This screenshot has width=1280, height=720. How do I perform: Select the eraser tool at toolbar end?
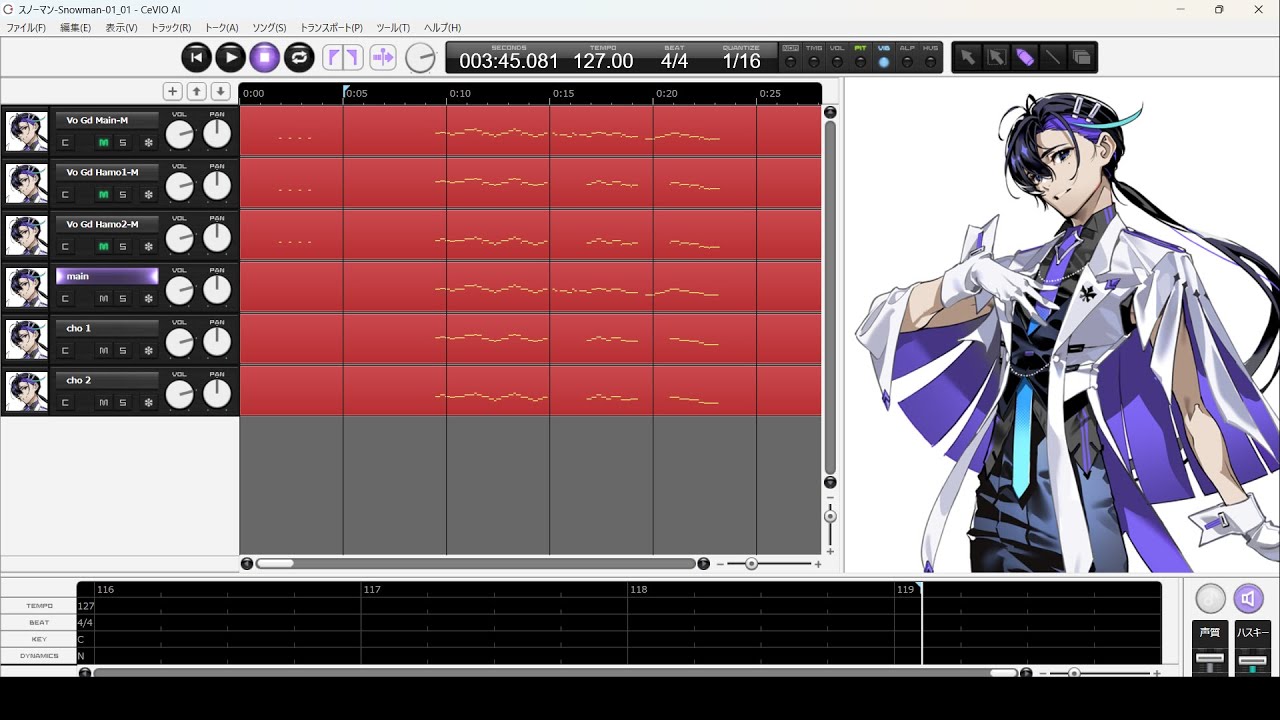click(x=1081, y=57)
